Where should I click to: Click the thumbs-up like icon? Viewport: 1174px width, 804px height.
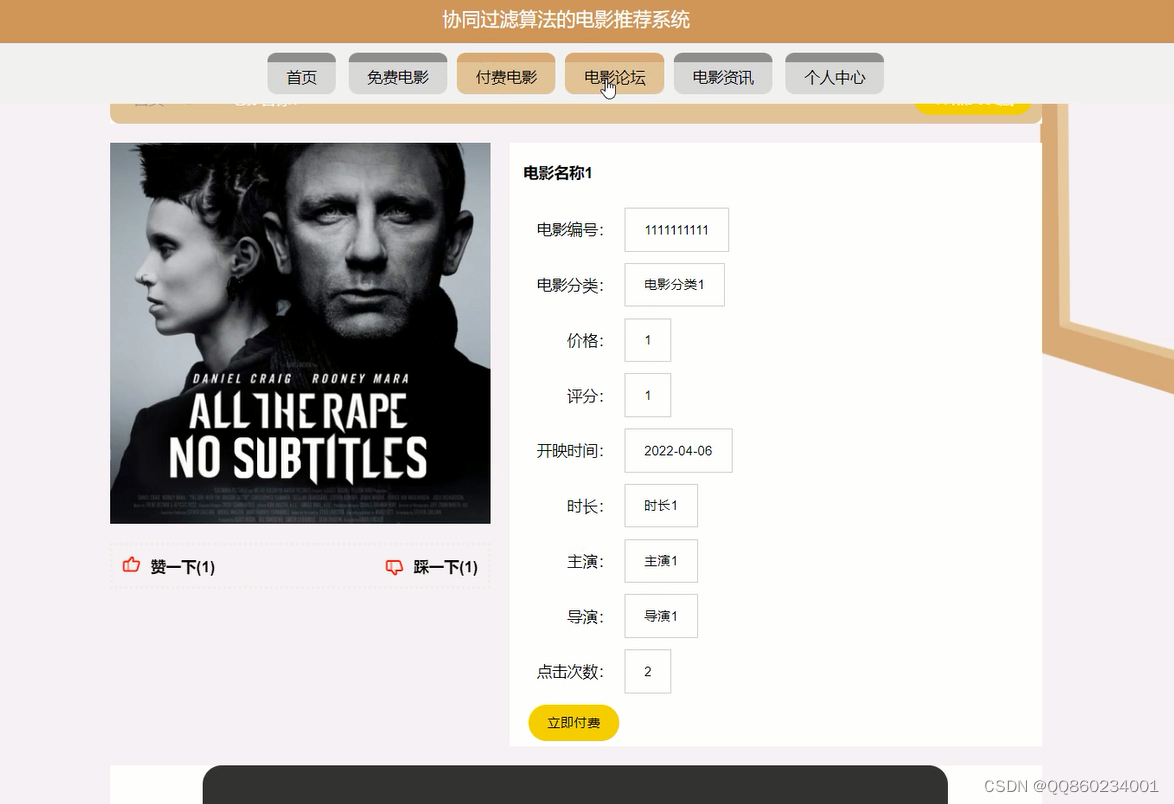tap(131, 565)
